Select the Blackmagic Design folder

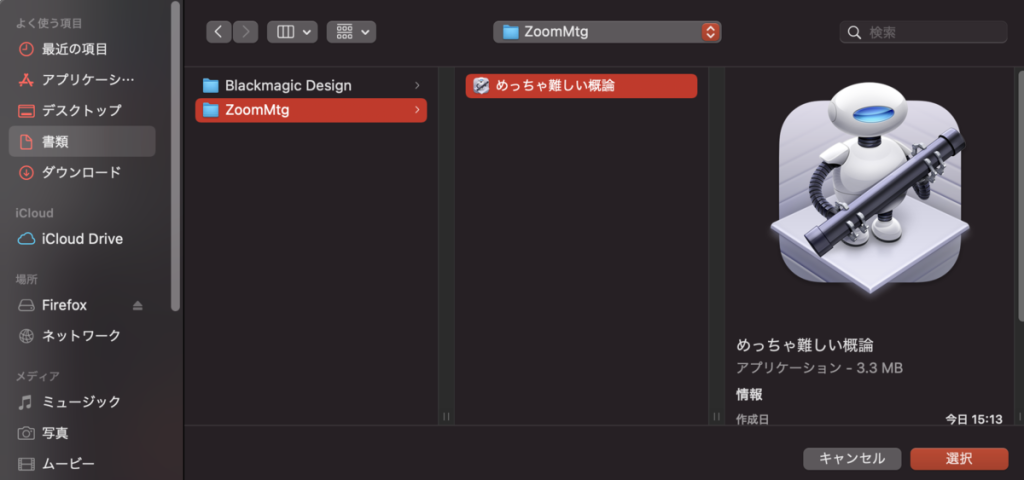(288, 86)
